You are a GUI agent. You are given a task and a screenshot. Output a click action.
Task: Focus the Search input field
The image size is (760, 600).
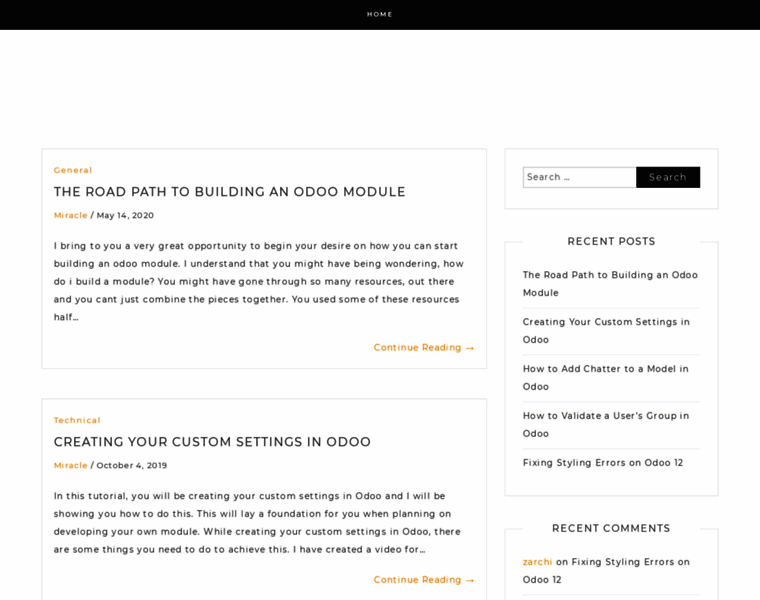point(580,177)
